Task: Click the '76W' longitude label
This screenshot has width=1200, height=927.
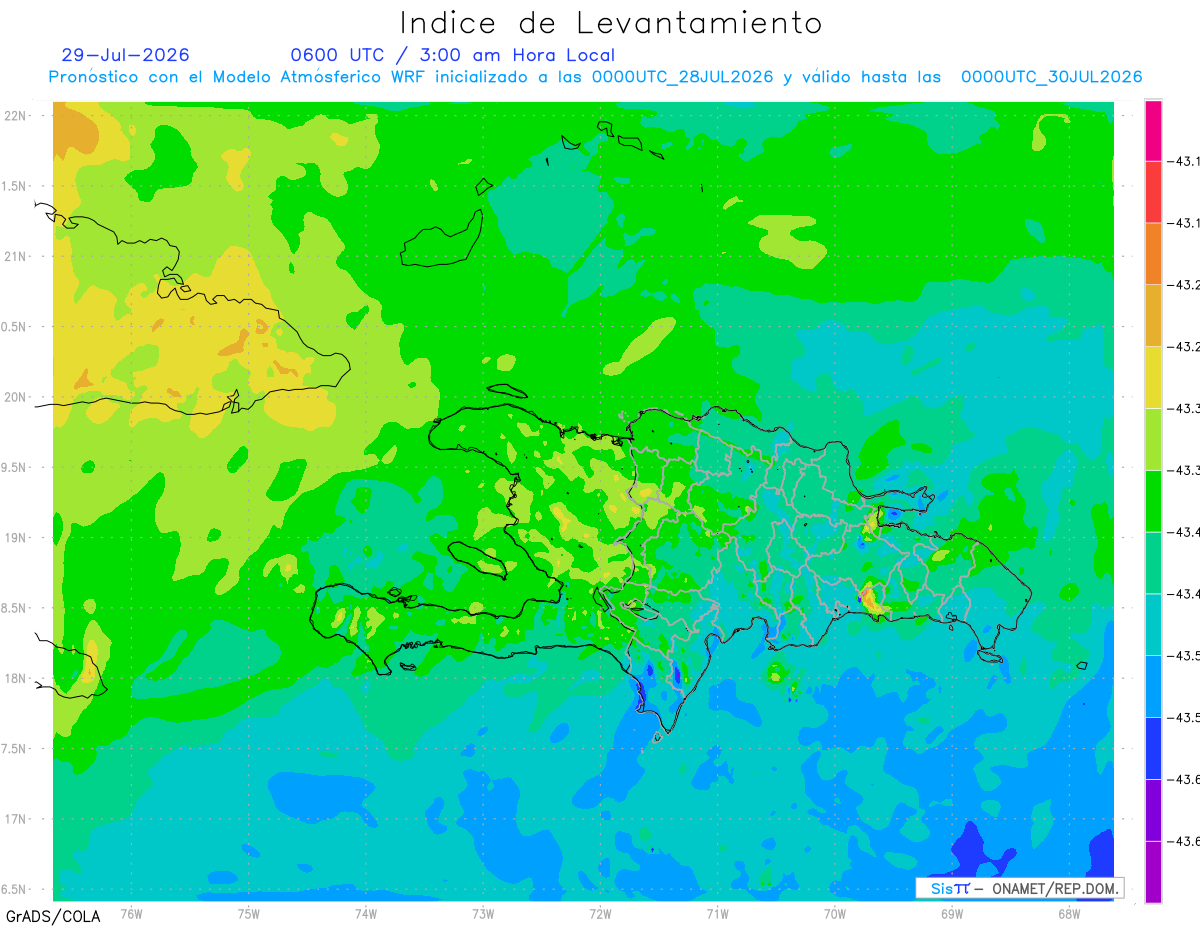Action: coord(131,913)
